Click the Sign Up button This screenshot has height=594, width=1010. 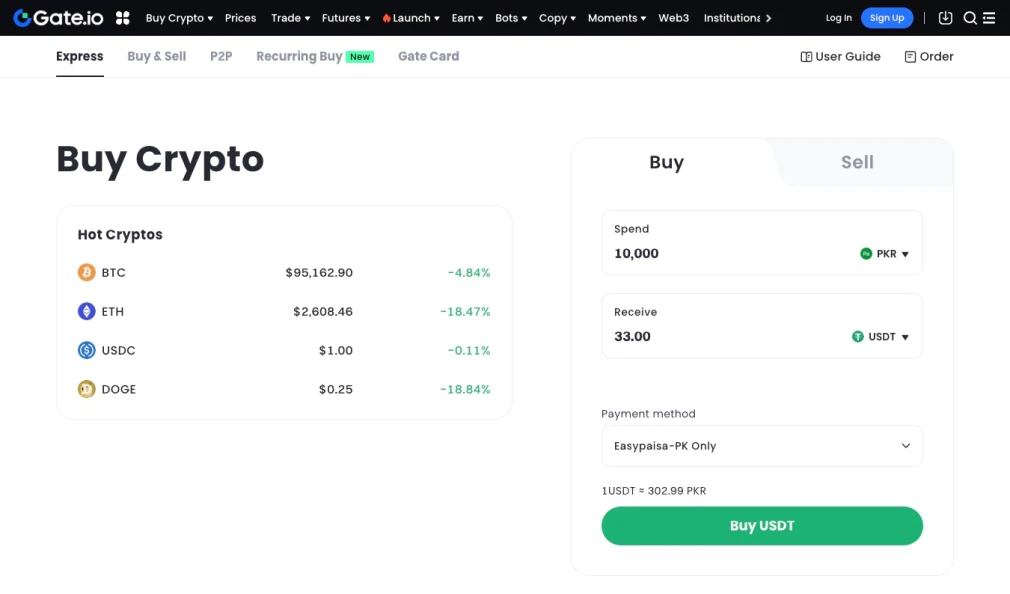[887, 17]
